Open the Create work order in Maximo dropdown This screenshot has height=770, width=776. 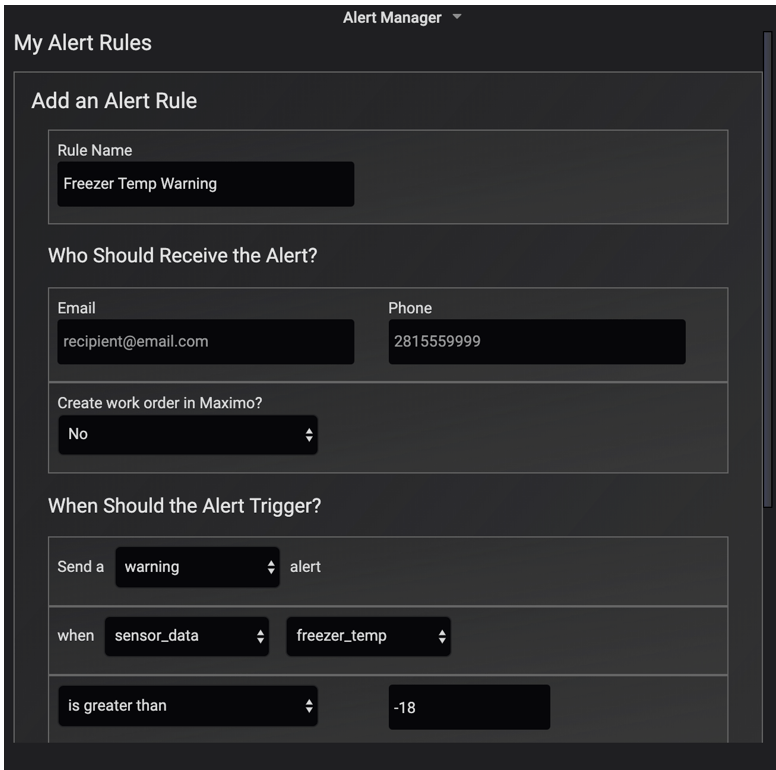click(188, 434)
